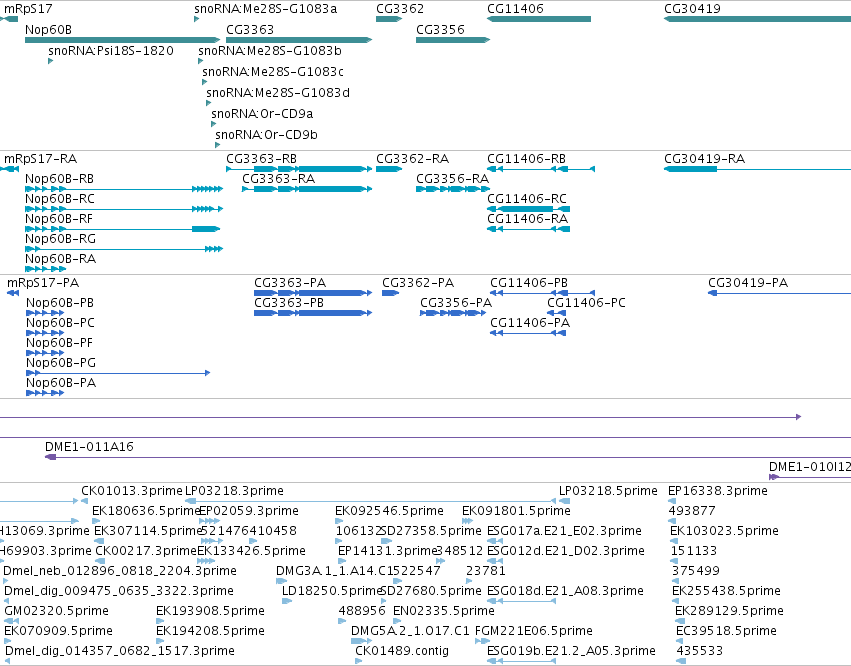Click CK01489.contig label

(x=402, y=651)
